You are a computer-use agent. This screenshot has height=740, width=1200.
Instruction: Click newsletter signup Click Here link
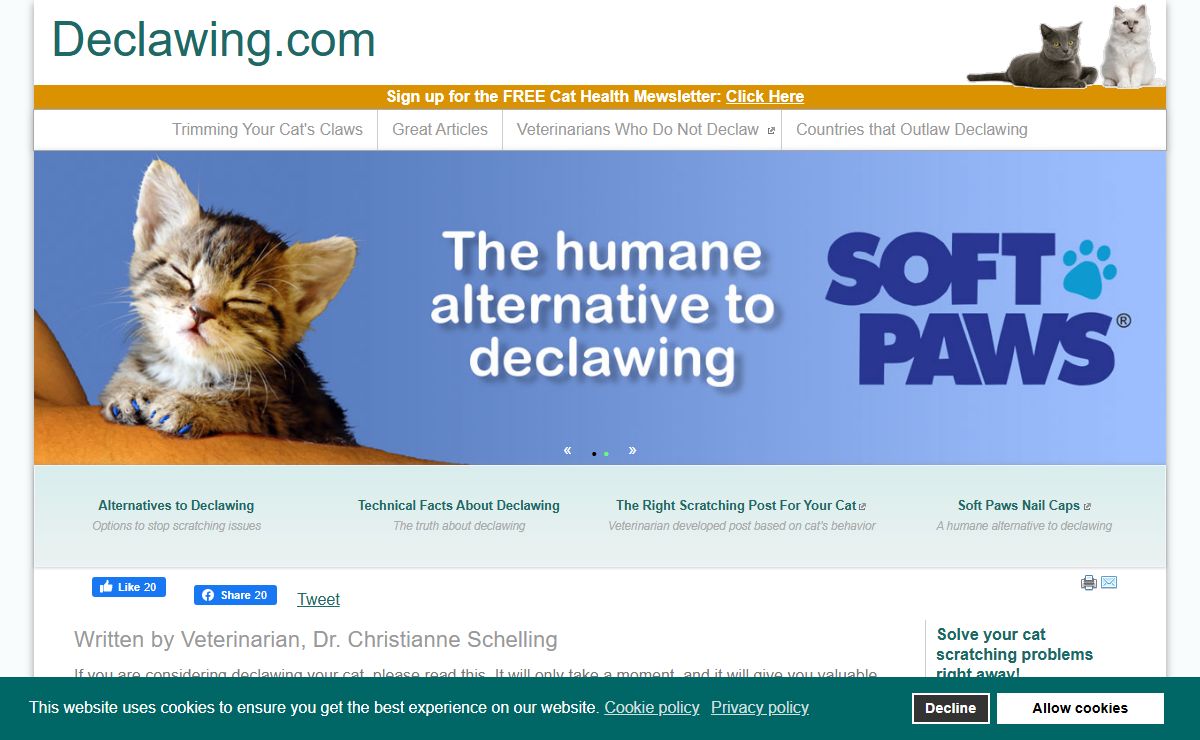[x=765, y=97]
